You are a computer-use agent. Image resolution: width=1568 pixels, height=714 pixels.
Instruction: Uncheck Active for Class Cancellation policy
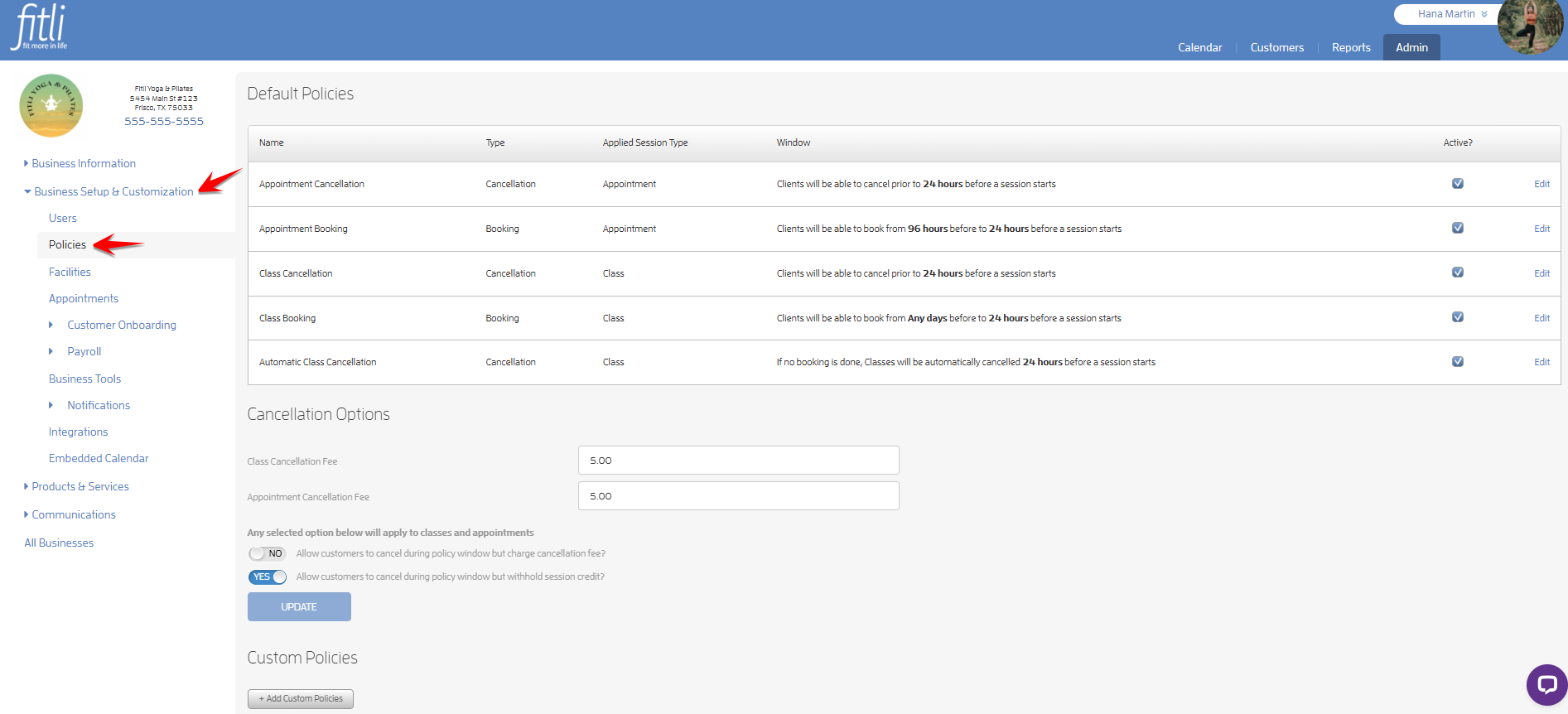click(x=1458, y=273)
